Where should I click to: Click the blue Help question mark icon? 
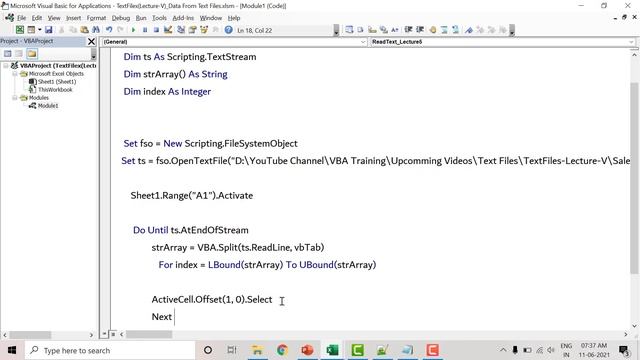coord(229,30)
